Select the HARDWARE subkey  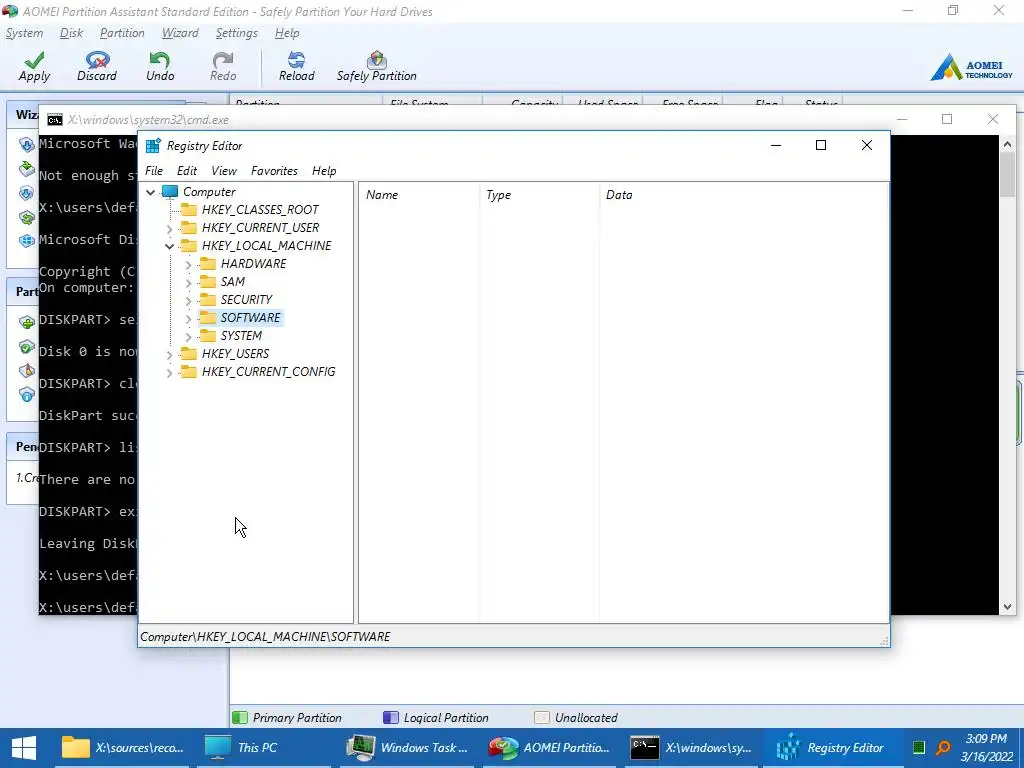(253, 263)
